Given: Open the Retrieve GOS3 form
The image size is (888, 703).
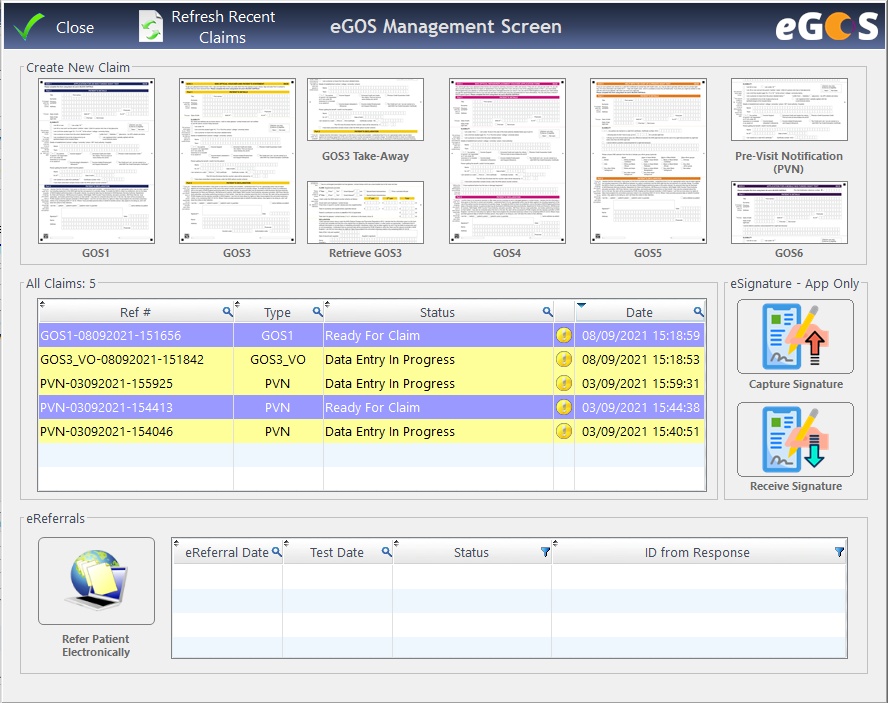Looking at the screenshot, I should pyautogui.click(x=365, y=212).
